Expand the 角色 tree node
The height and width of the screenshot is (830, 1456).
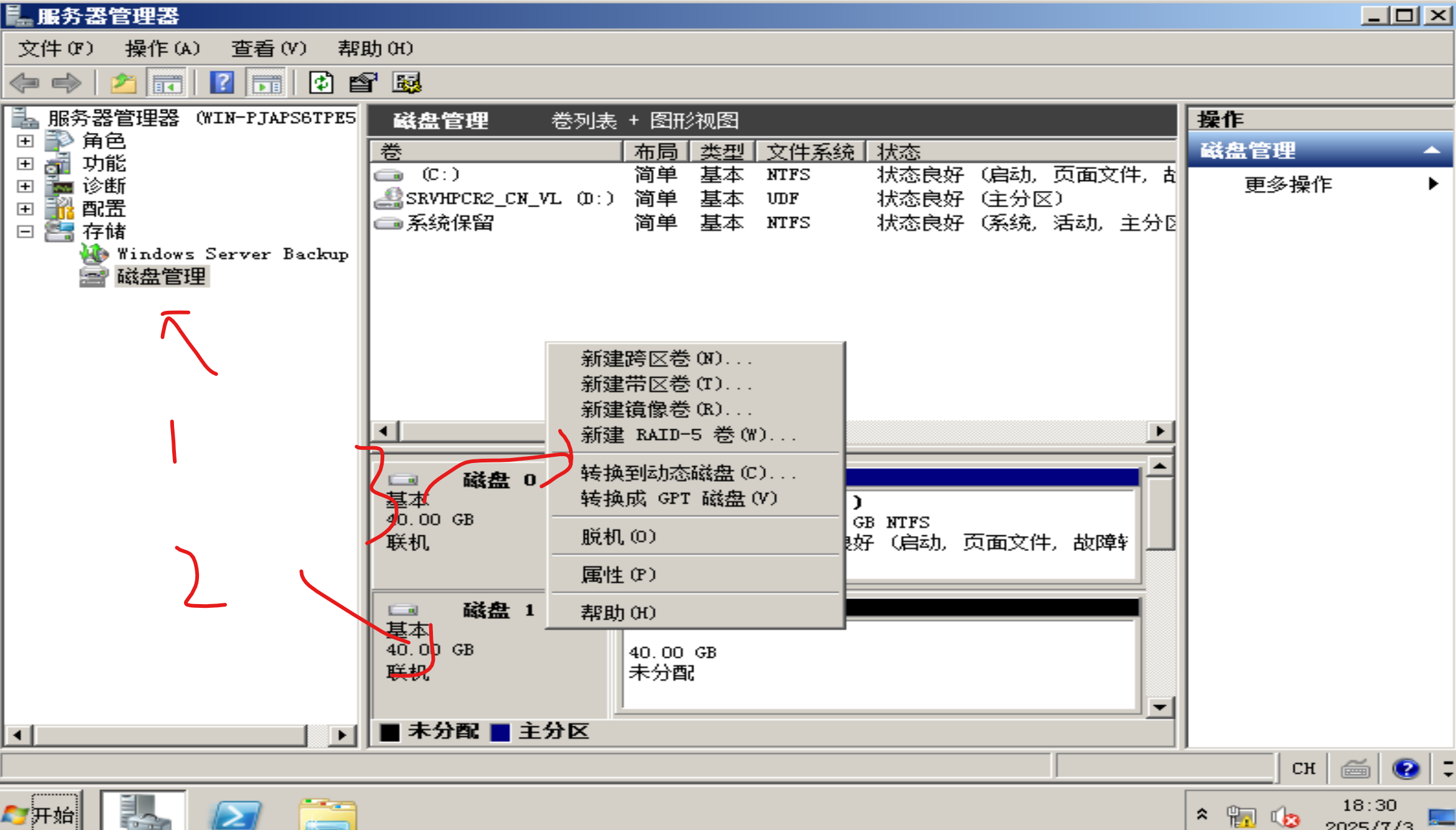[x=25, y=141]
